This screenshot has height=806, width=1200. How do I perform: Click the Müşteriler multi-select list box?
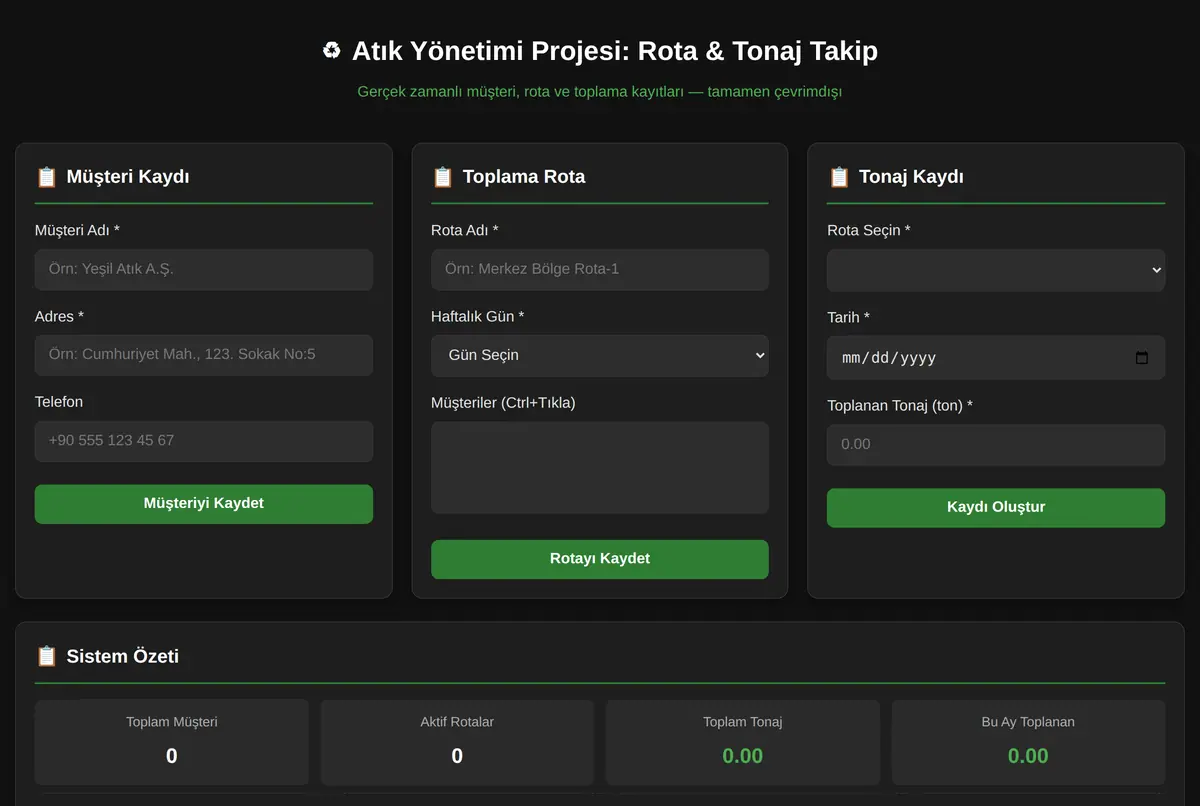600,468
